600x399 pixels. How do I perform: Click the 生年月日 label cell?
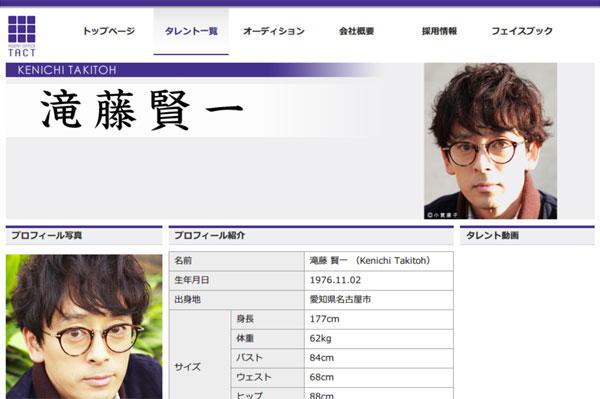pyautogui.click(x=237, y=280)
